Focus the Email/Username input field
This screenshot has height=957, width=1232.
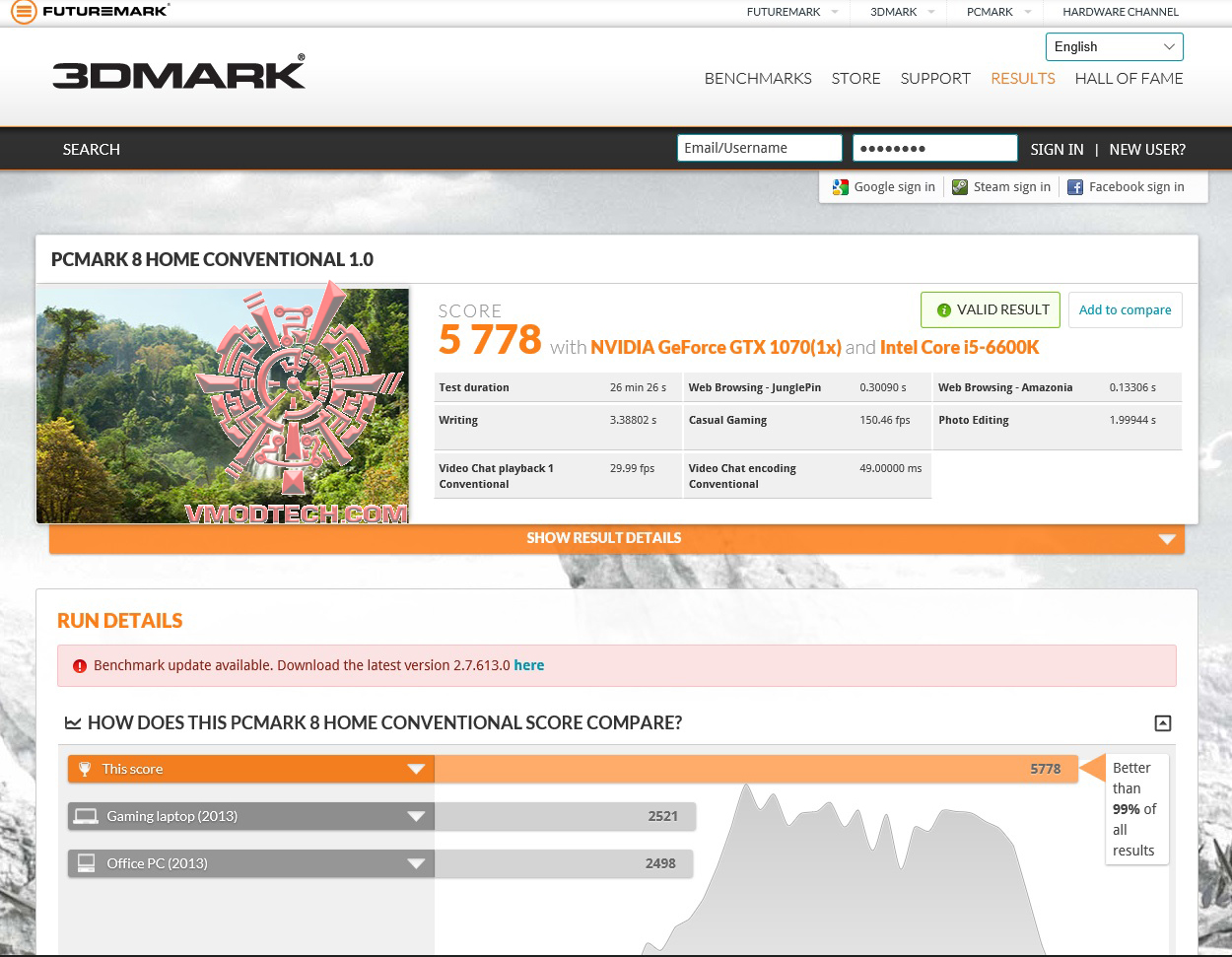click(759, 148)
